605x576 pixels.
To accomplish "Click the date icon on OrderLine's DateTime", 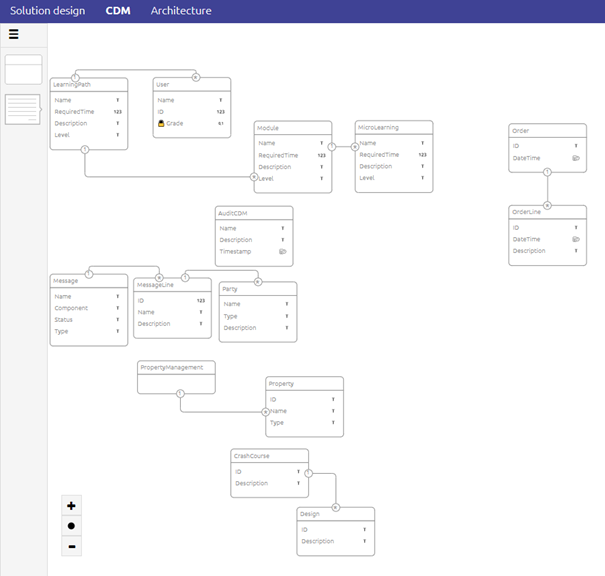I will click(576, 239).
